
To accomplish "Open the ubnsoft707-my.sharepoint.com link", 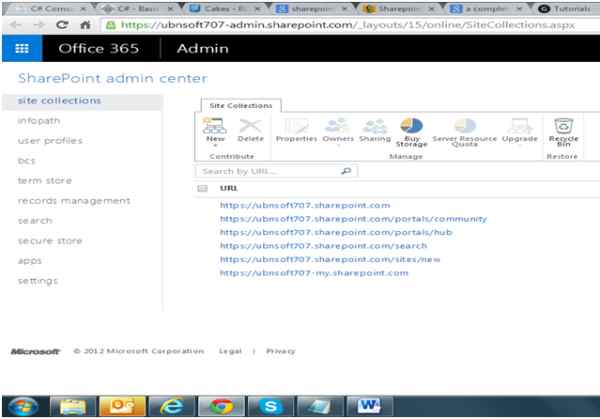I will [314, 273].
